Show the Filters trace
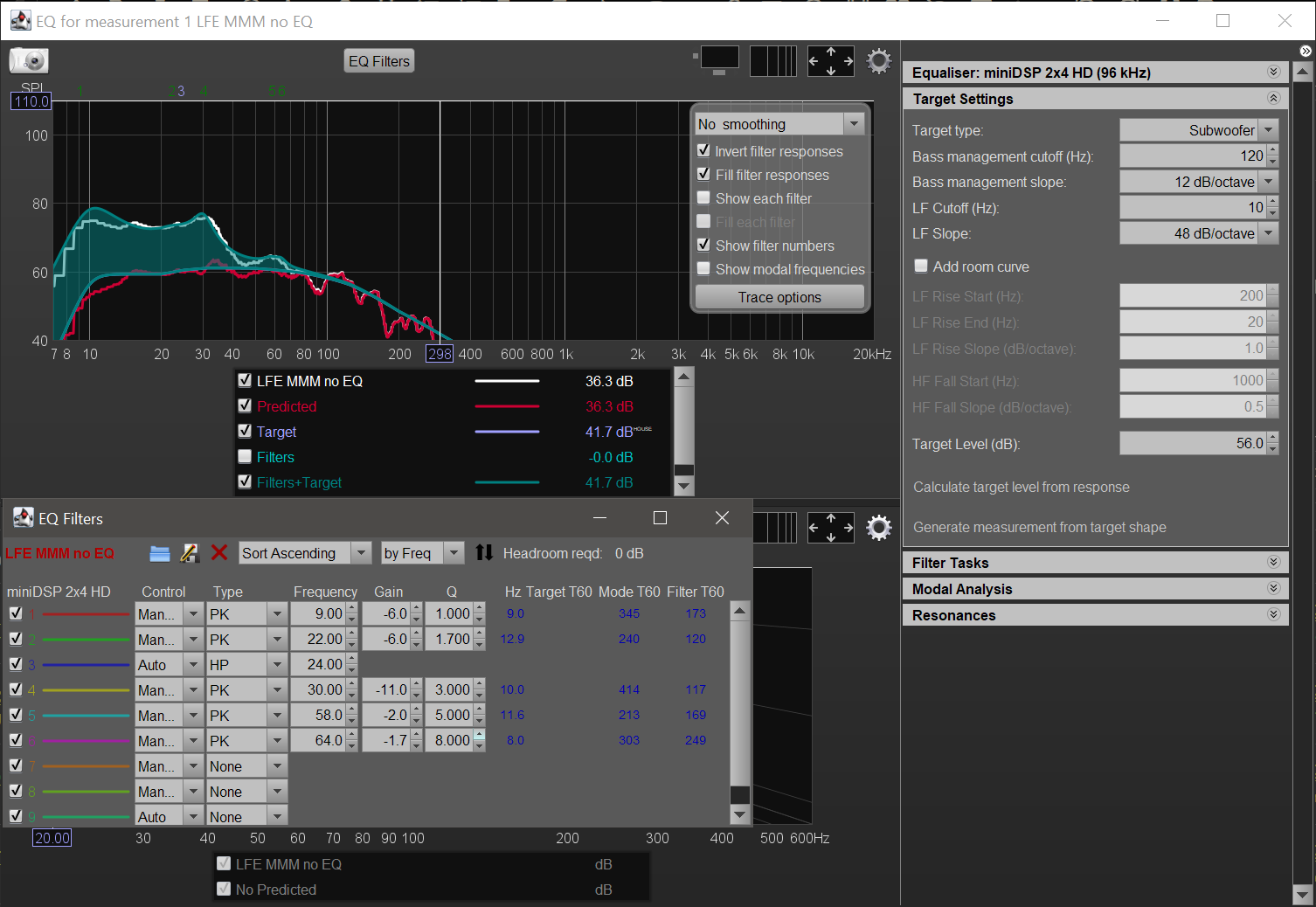The width and height of the screenshot is (1316, 907). (245, 456)
